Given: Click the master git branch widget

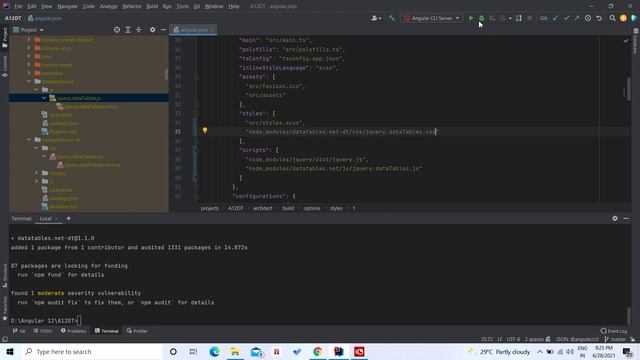Looking at the screenshot, I should (616, 339).
